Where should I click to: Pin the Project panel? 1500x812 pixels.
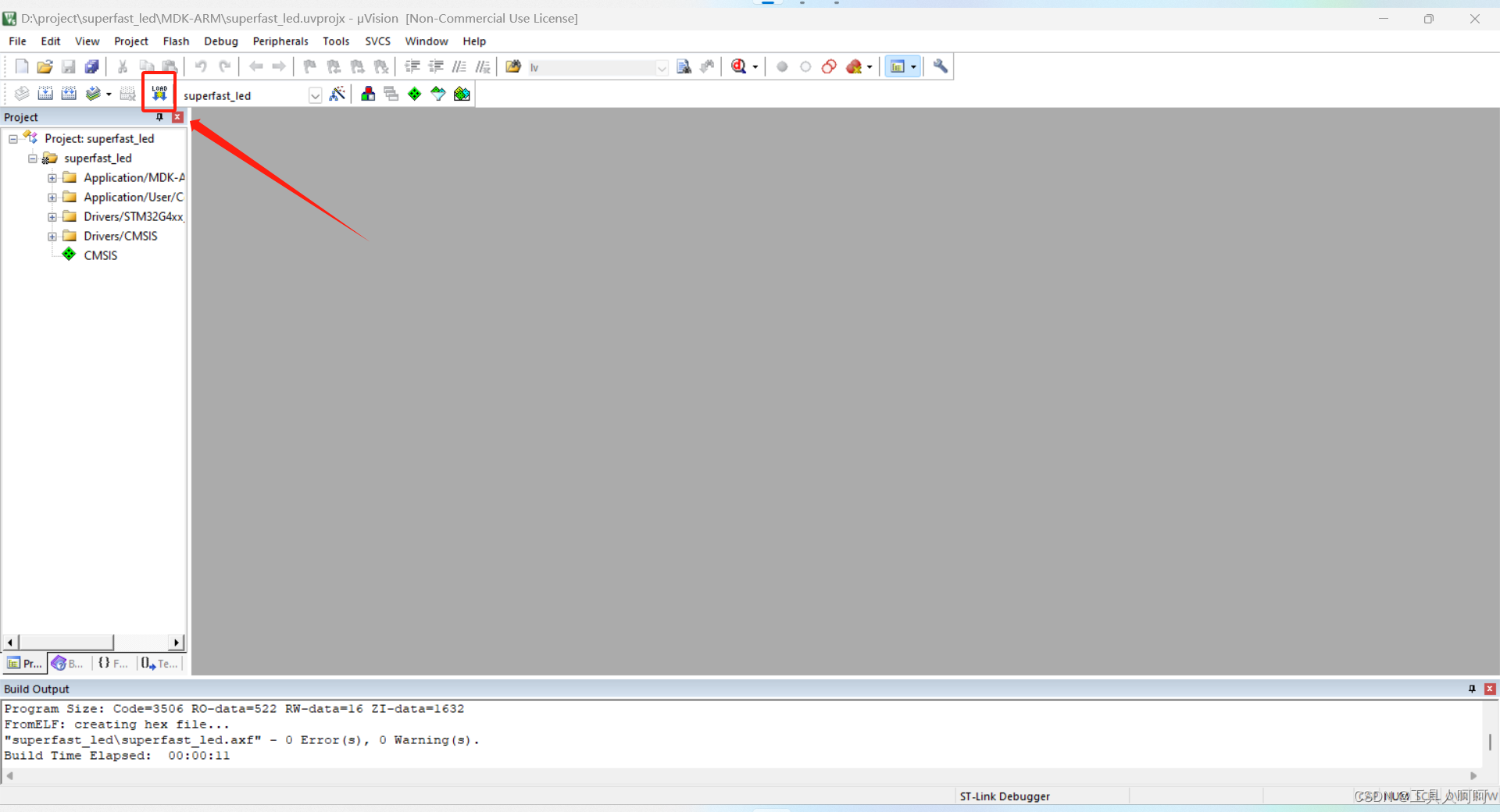[x=160, y=117]
